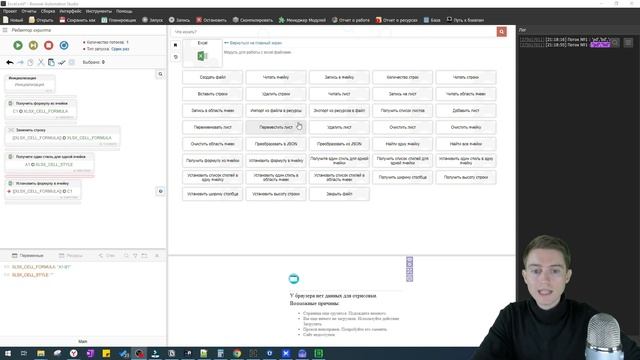
Task: Open the 'Отчеты' menu
Action: coord(29,11)
